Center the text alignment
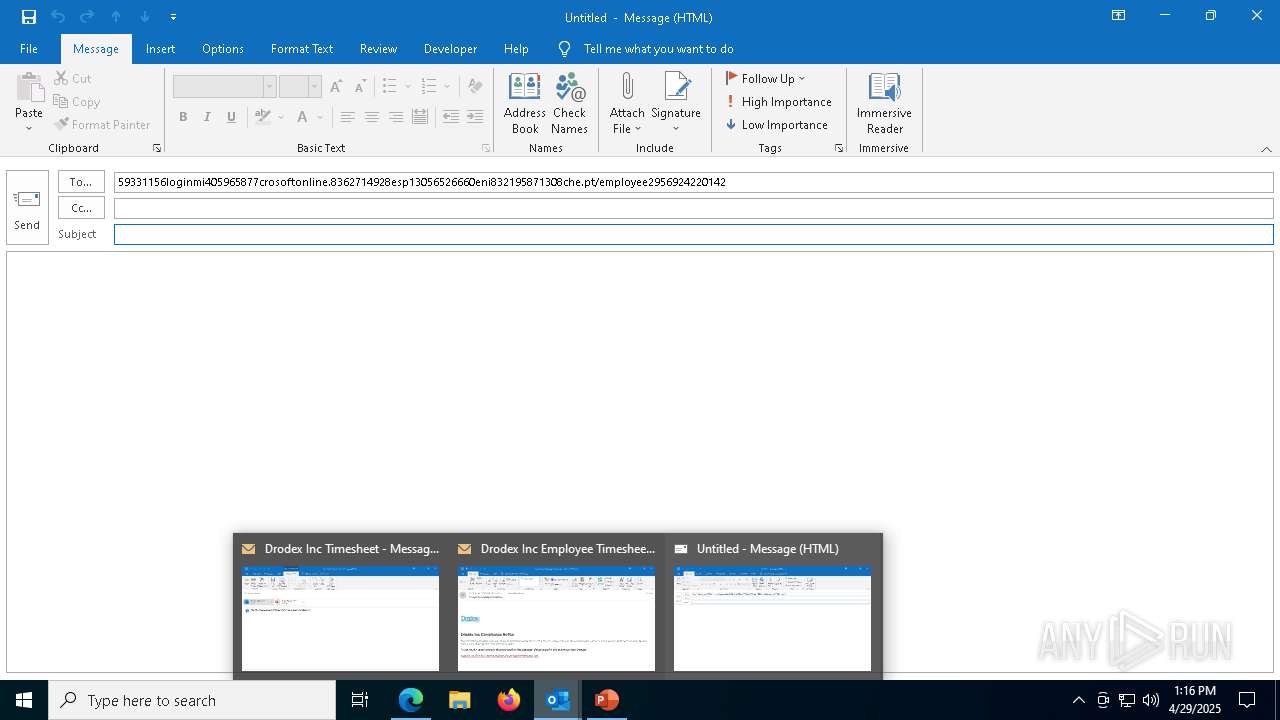Image resolution: width=1280 pixels, height=720 pixels. point(371,117)
